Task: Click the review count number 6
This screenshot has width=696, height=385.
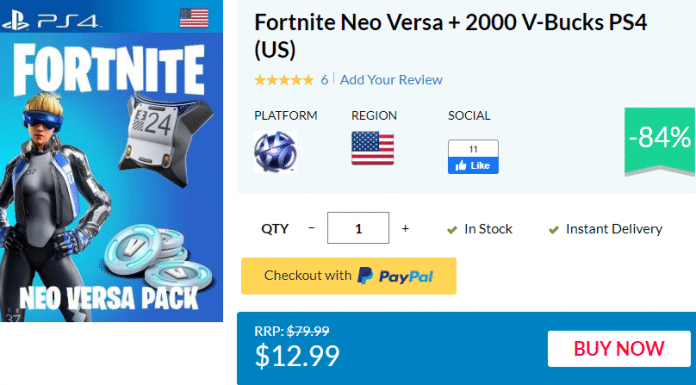Action: [324, 80]
